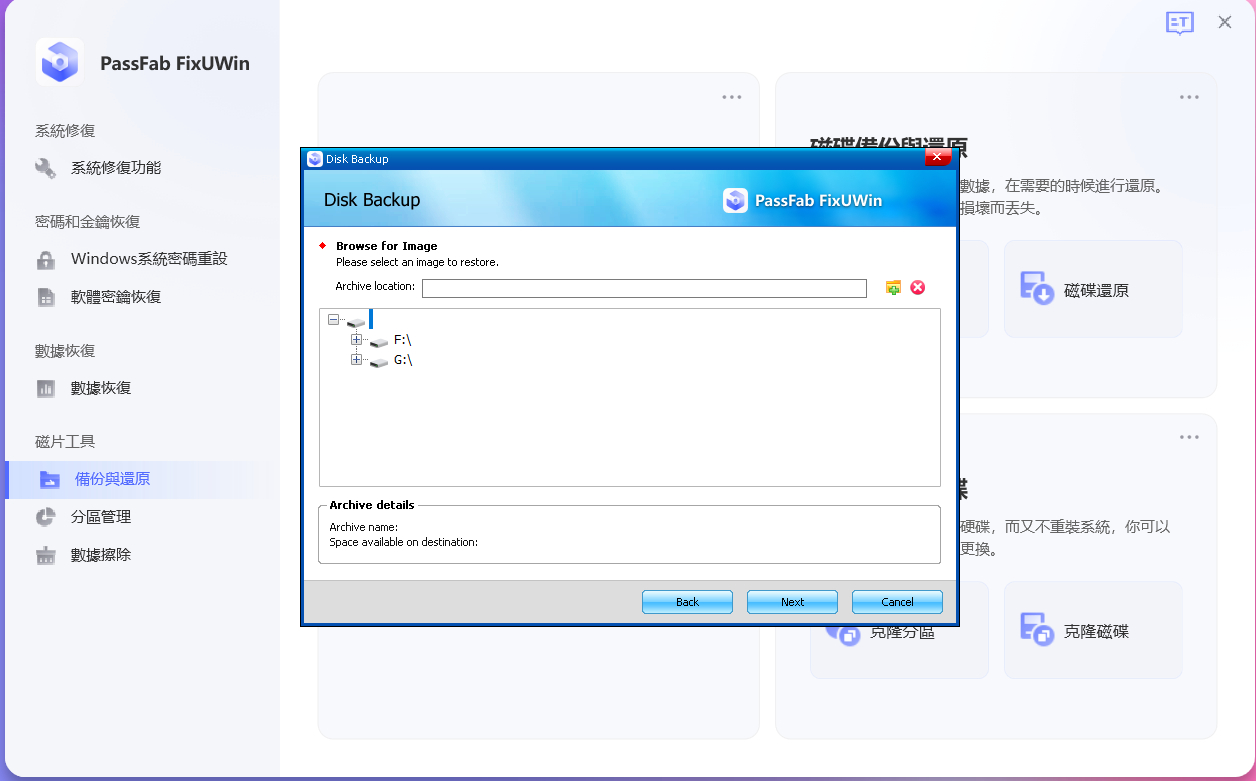Click the 克隆磁碟 clone disk icon
The image size is (1256, 781).
[x=1091, y=629]
